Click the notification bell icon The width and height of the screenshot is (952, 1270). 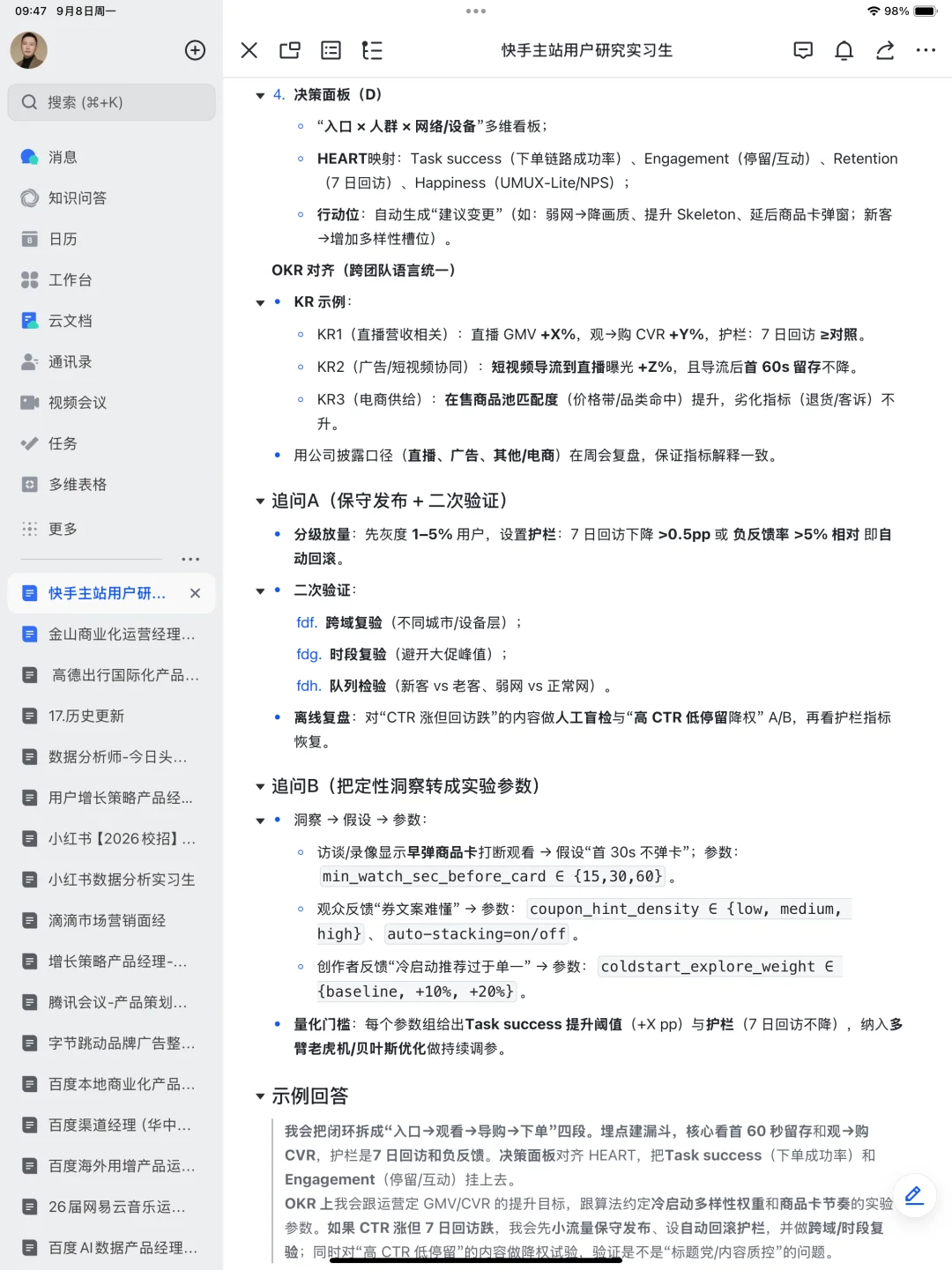pos(844,50)
